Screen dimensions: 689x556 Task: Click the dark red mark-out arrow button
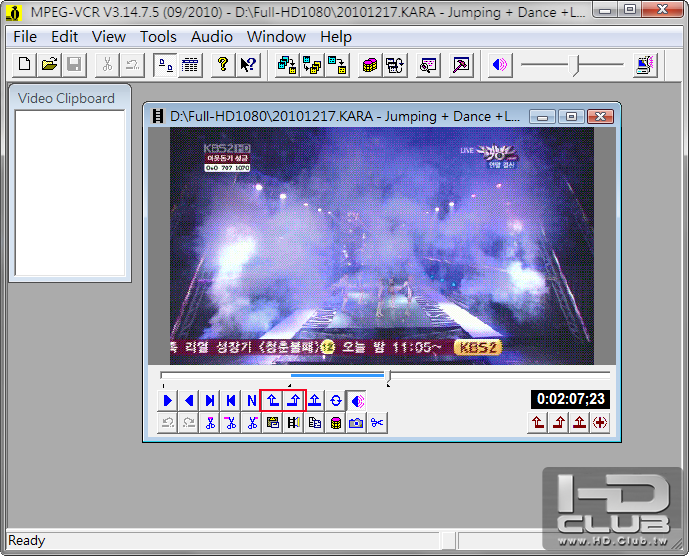pos(558,423)
